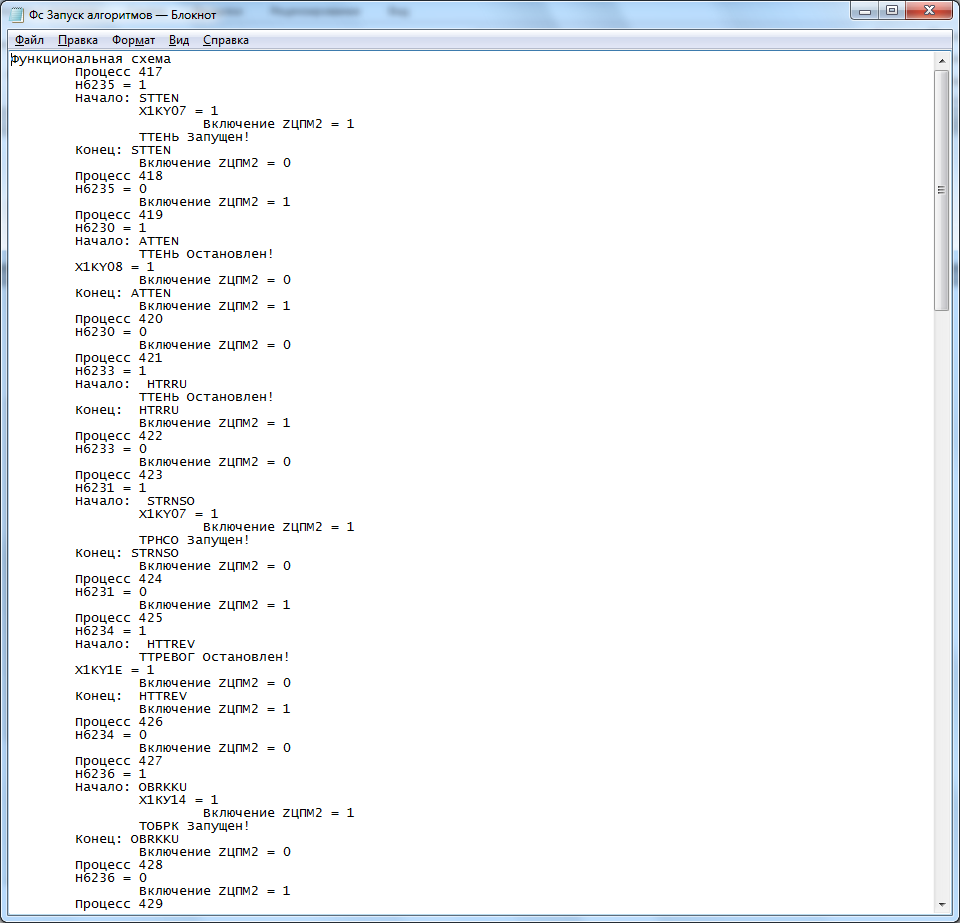
Task: Click the Notepad icon in the title bar
Action: (17, 15)
